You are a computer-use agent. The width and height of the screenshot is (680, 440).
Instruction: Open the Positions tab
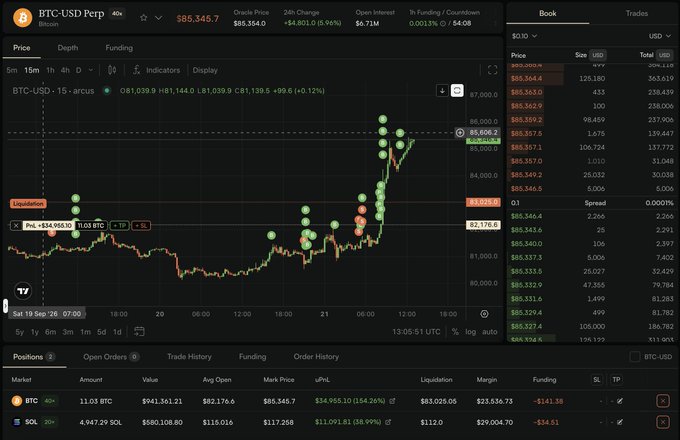[x=33, y=357]
